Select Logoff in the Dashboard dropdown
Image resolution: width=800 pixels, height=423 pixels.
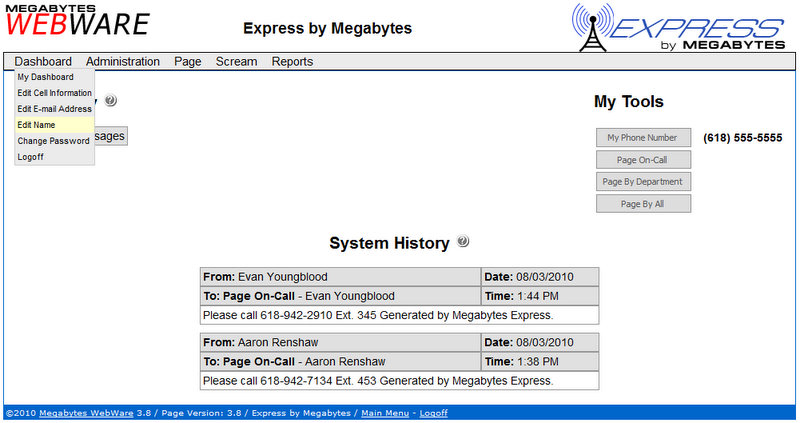30,157
